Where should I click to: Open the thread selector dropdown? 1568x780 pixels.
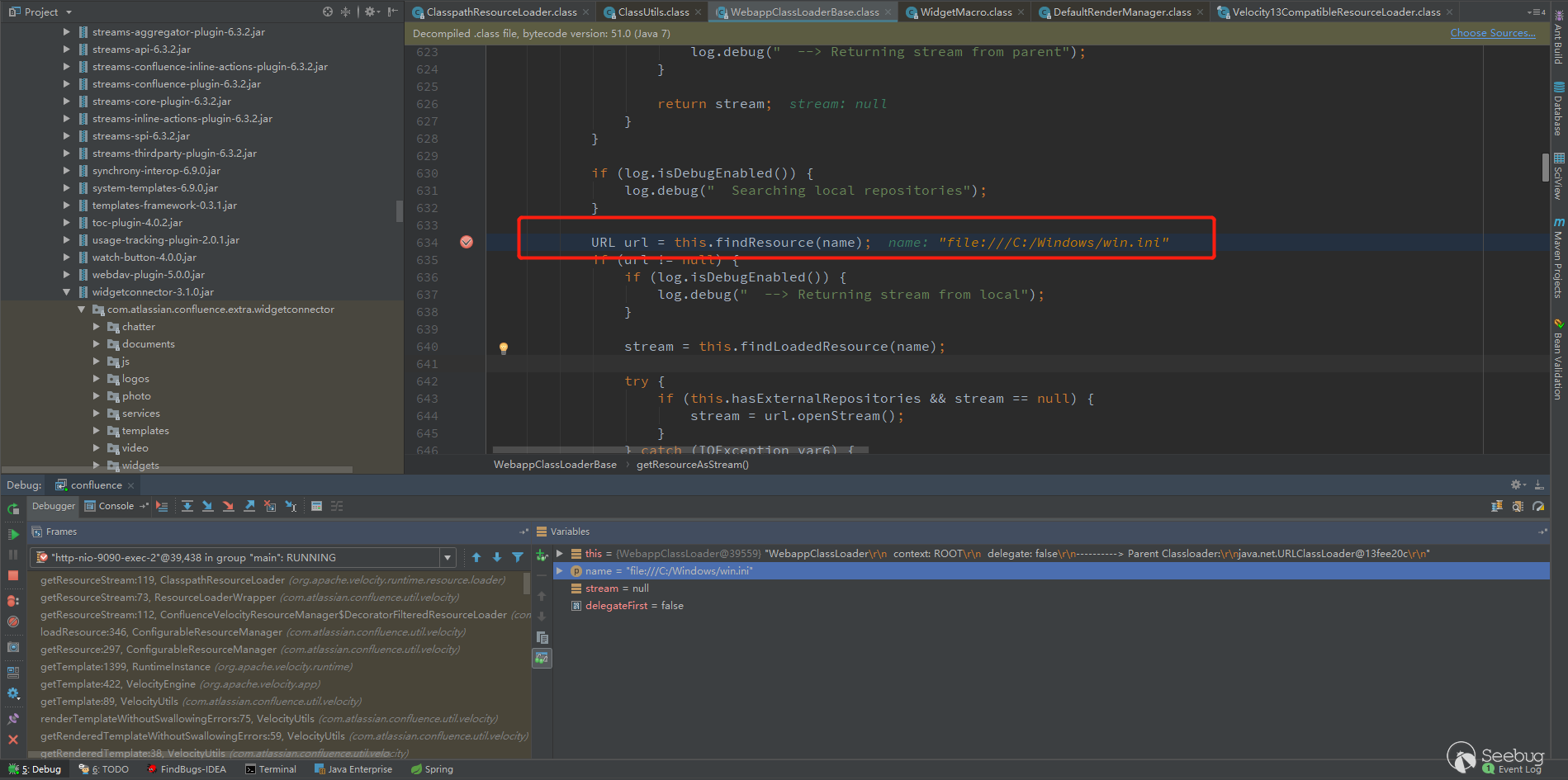(x=448, y=558)
